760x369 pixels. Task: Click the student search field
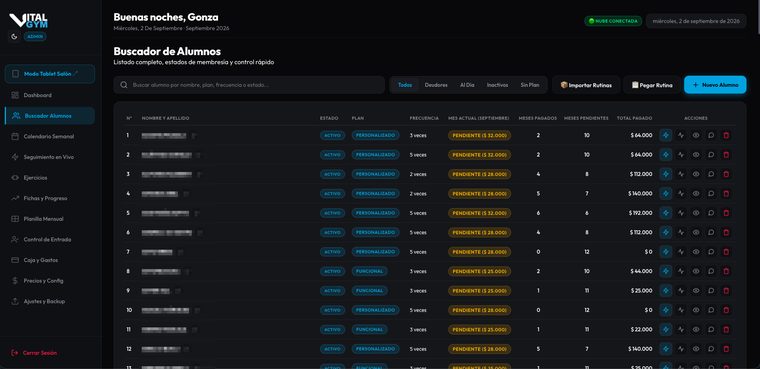point(249,85)
